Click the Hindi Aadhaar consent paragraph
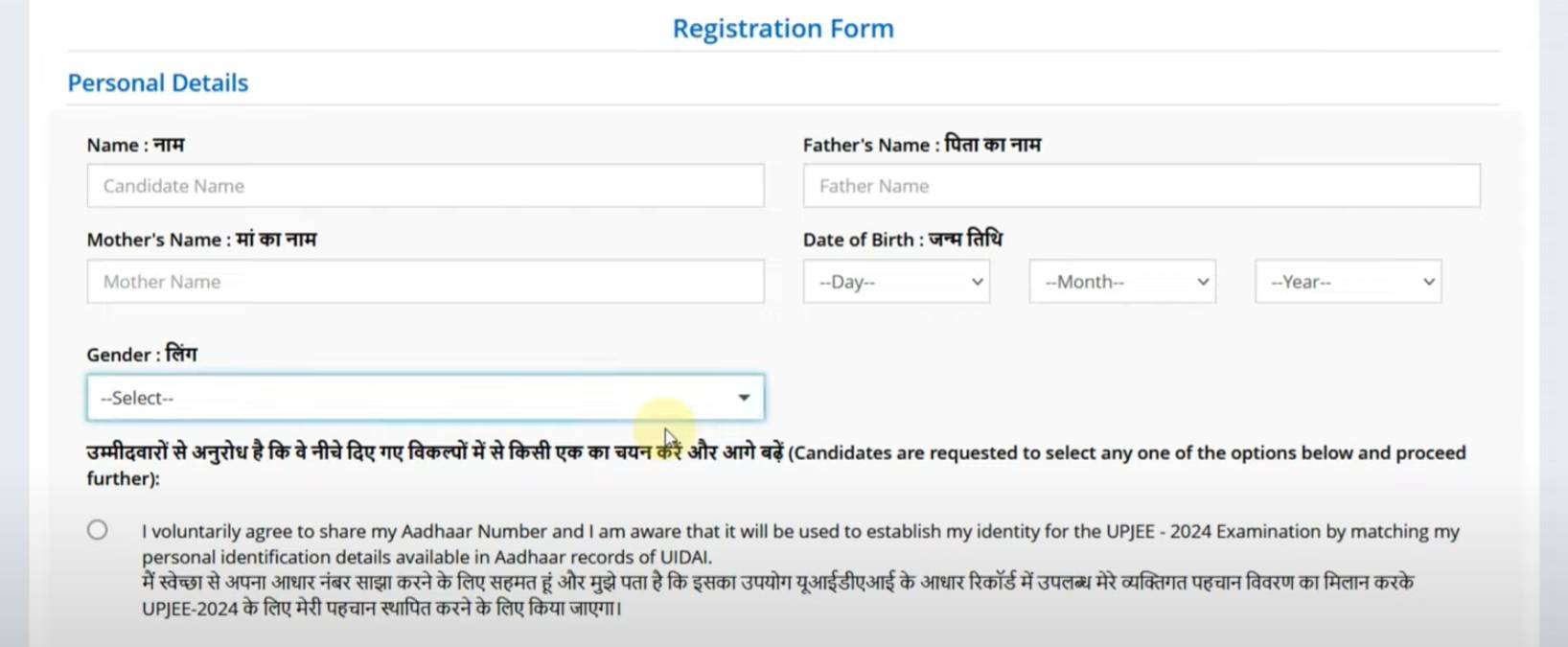1568x647 pixels. tap(776, 595)
